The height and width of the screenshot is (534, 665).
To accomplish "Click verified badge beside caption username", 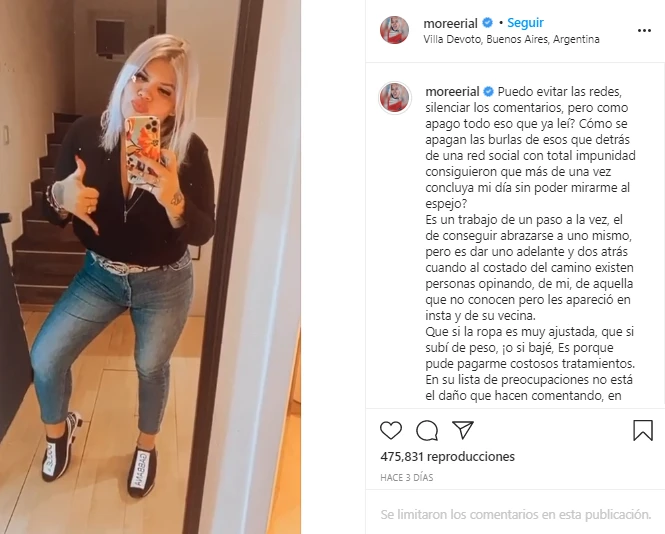I will tap(489, 91).
